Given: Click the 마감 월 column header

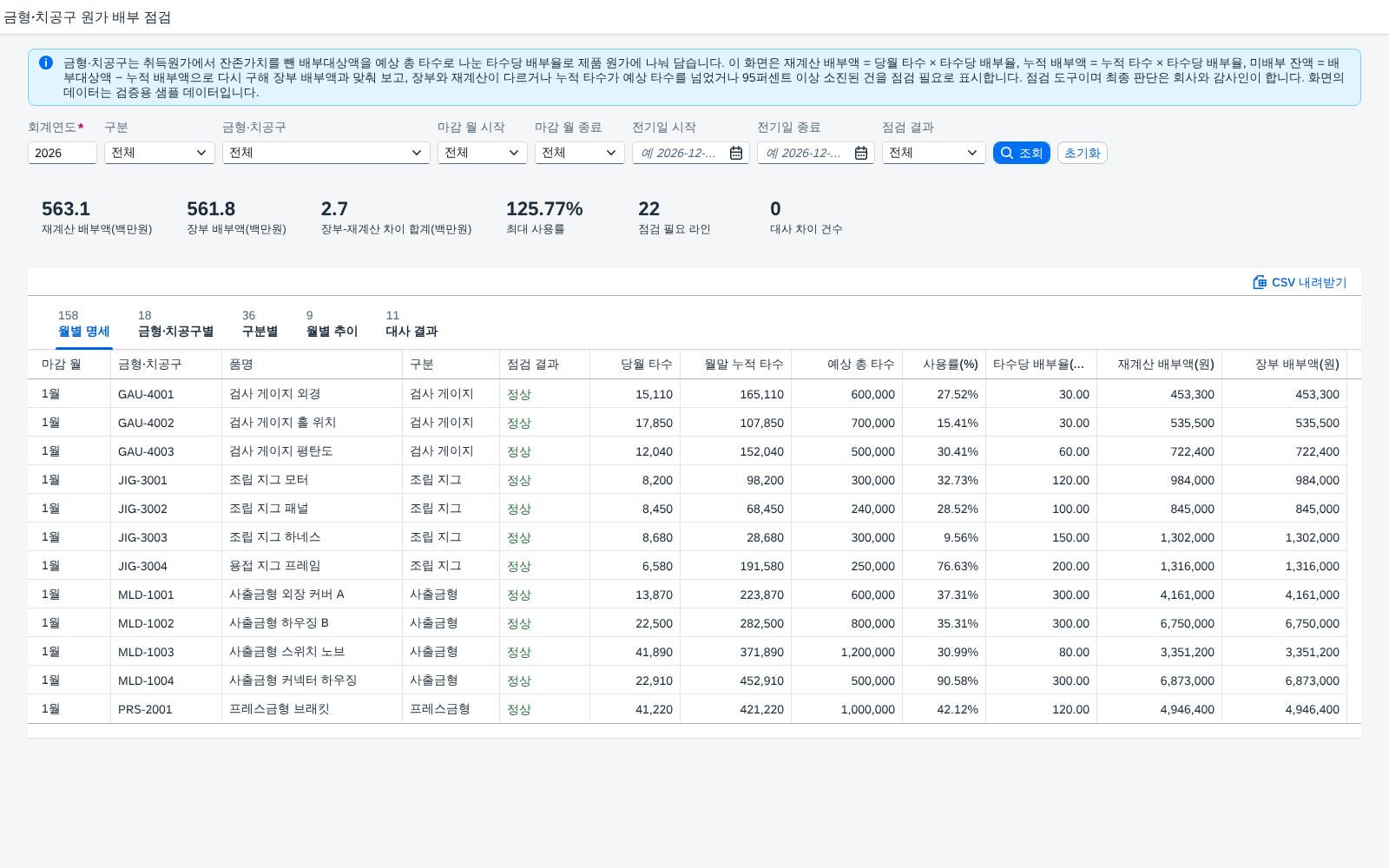Looking at the screenshot, I should 69,365.
